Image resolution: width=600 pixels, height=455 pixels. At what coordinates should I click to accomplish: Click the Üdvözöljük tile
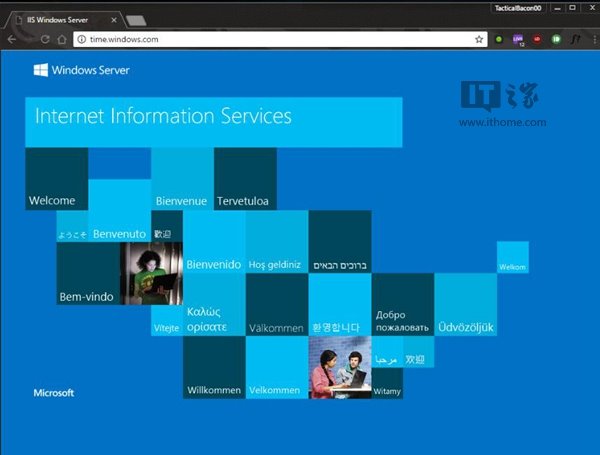(465, 305)
